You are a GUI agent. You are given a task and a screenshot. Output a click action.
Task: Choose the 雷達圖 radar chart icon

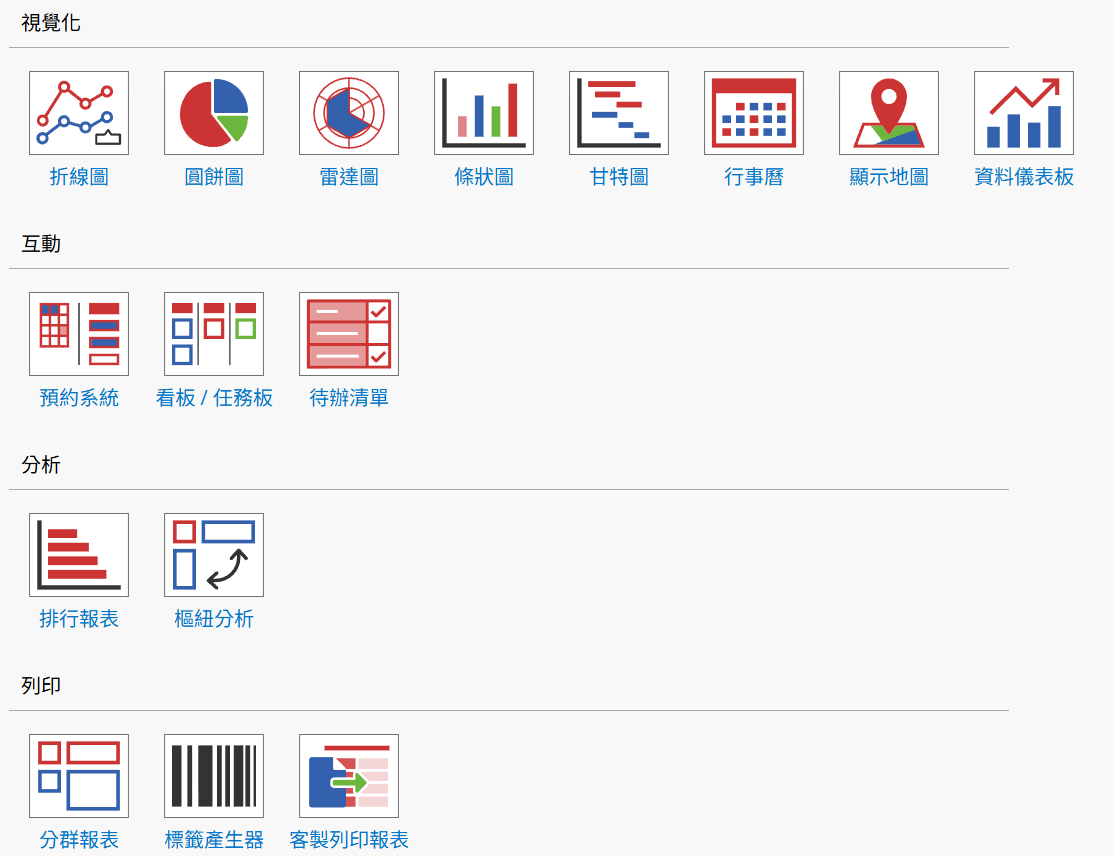(349, 113)
